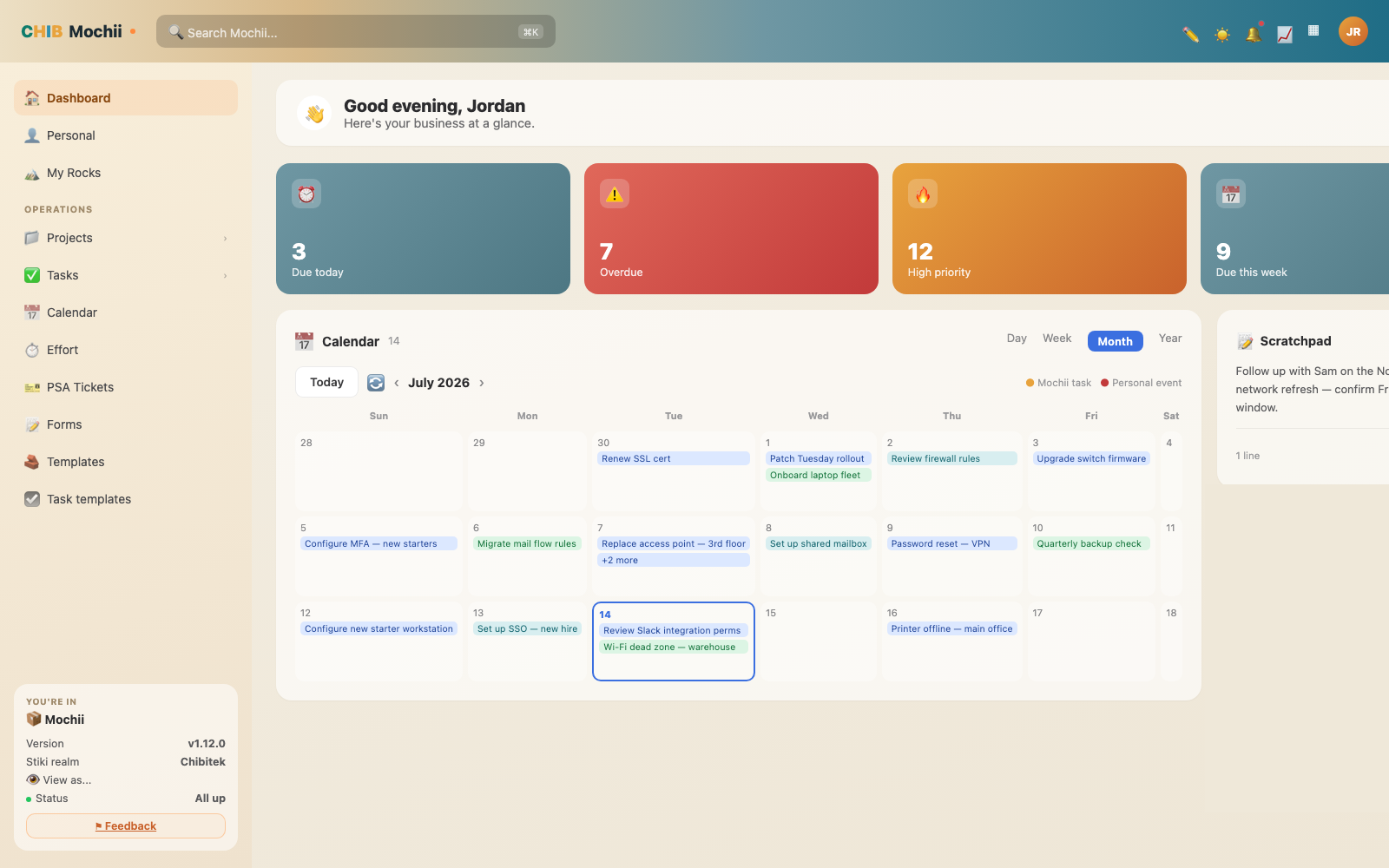The image size is (1389, 868).
Task: Open the notifications bell
Action: tap(1254, 34)
